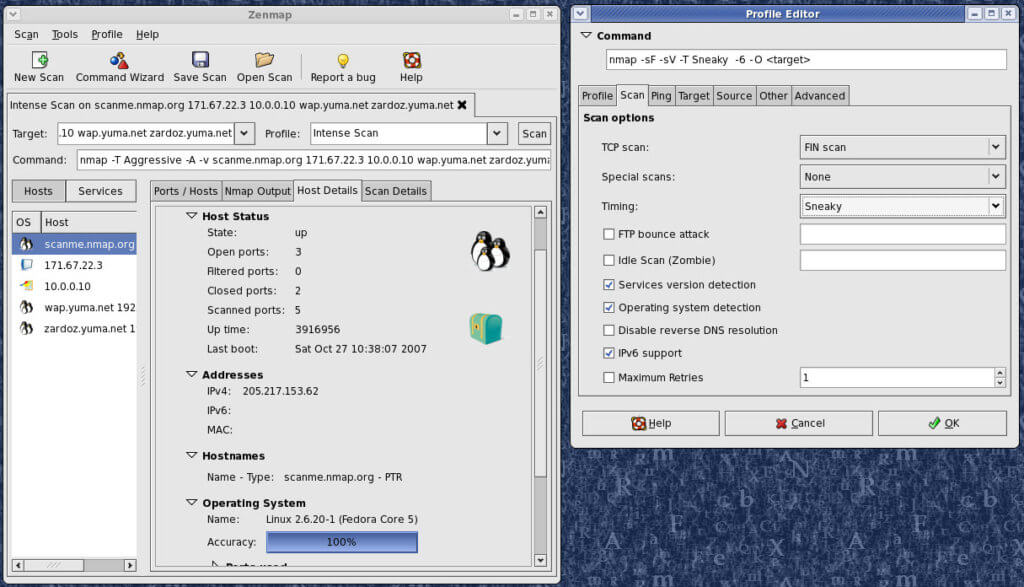Click the Report a bug lightbulb

pos(343,61)
